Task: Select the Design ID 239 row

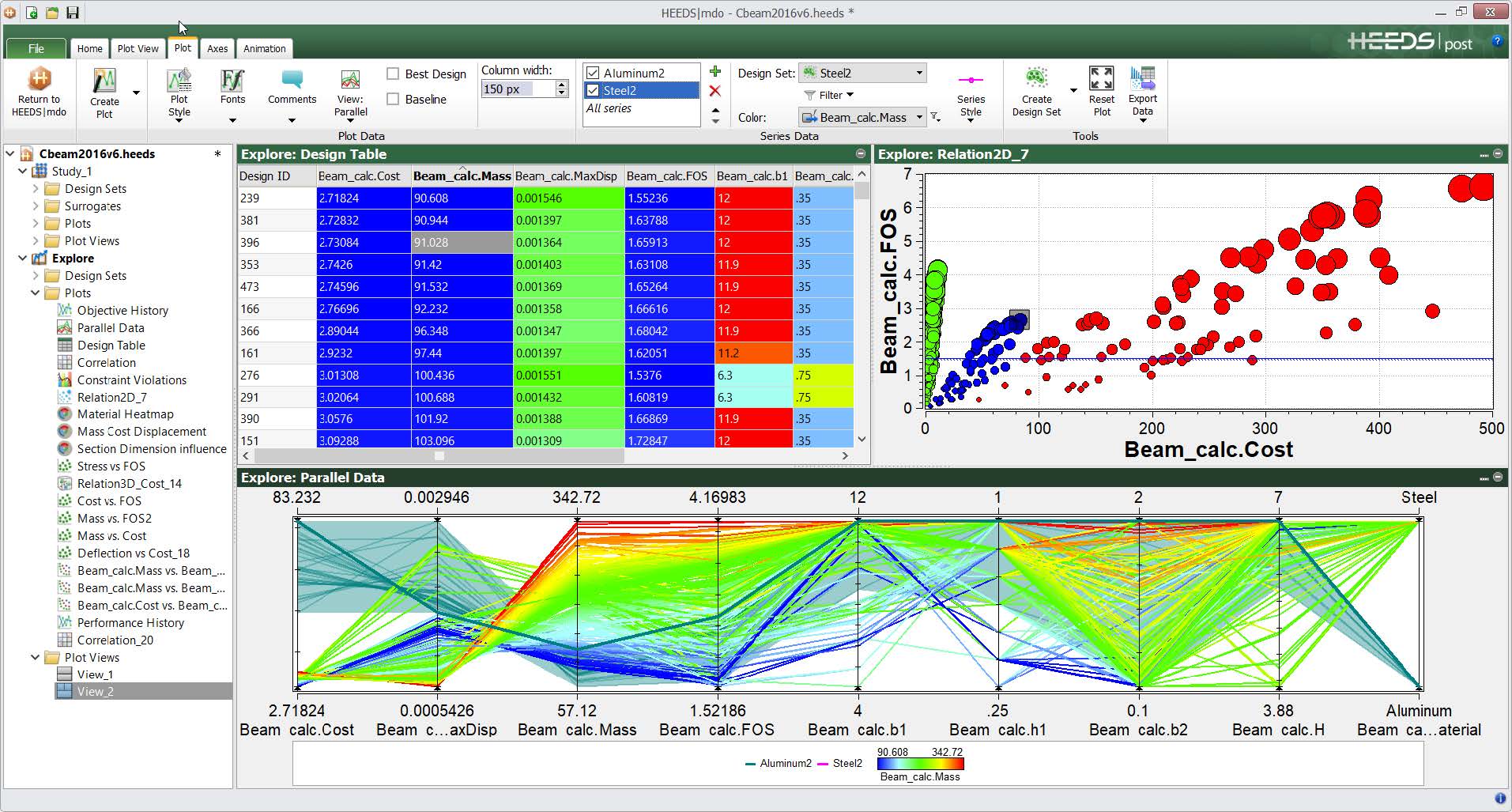Action: point(545,198)
